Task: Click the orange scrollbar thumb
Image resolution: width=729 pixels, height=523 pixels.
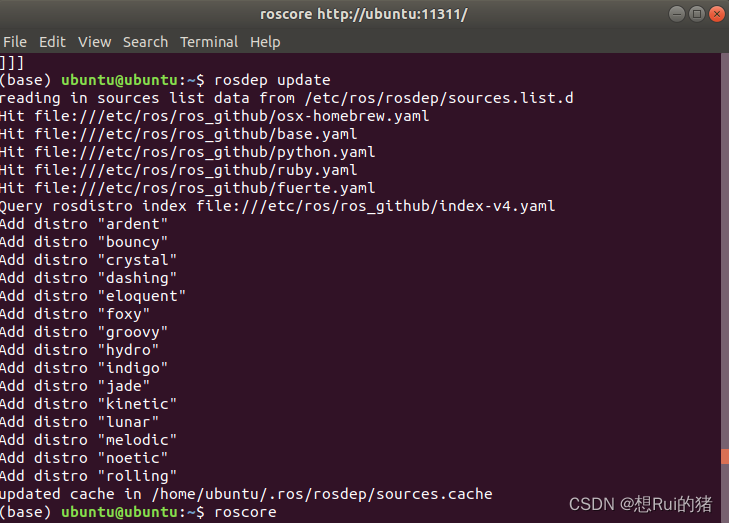Action: pyautogui.click(x=725, y=456)
